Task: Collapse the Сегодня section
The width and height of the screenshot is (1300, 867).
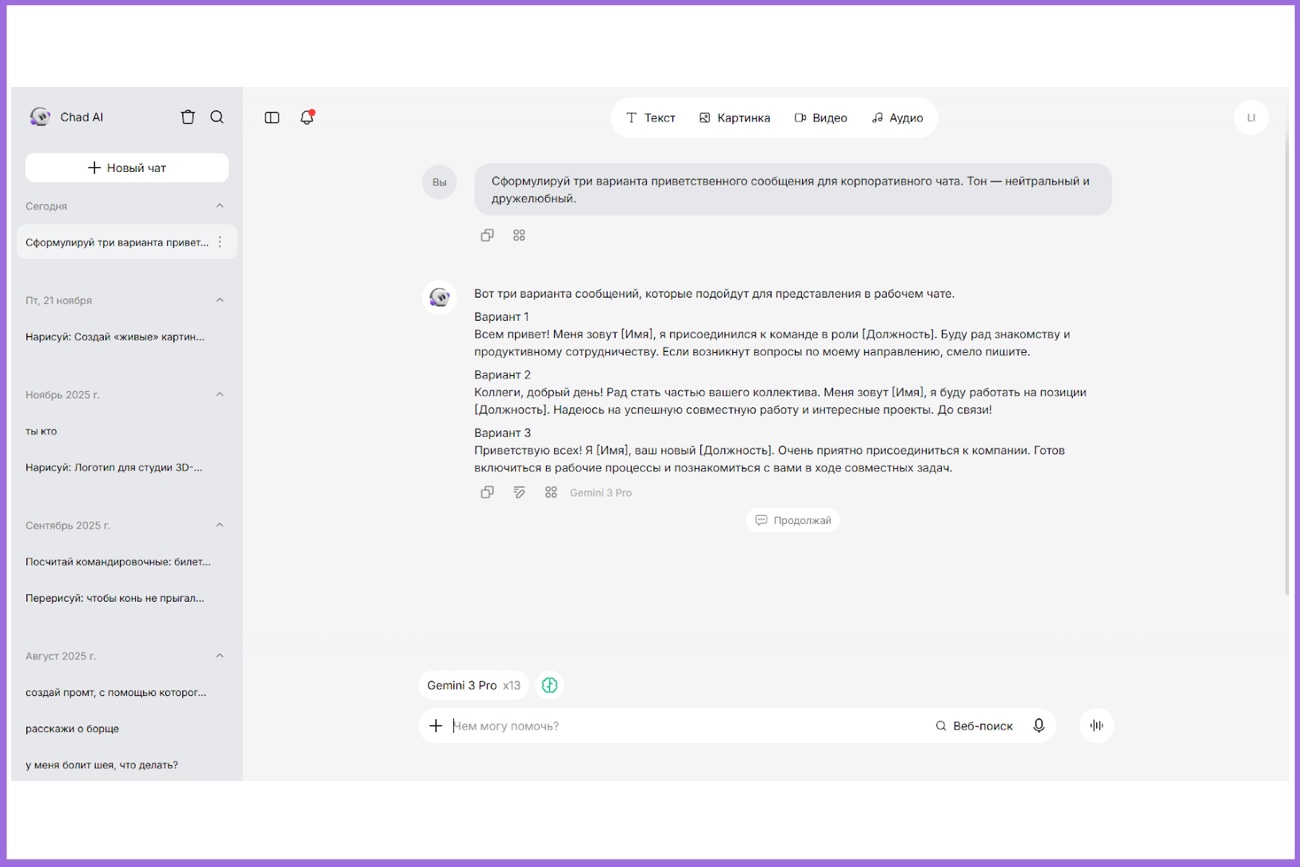Action: click(x=220, y=206)
